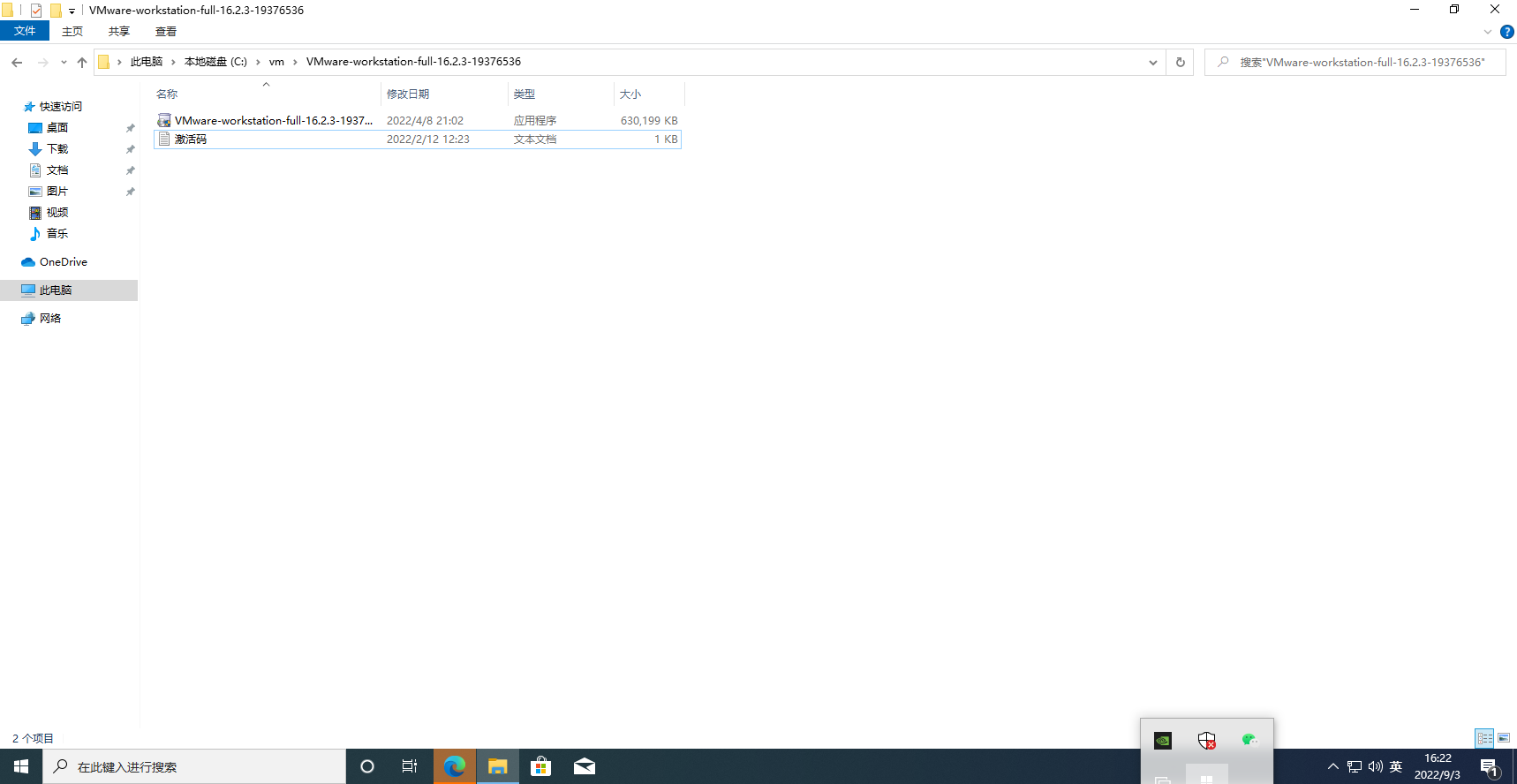Viewport: 1517px width, 784px height.
Task: Click the search box for this folder
Action: pos(1355,62)
